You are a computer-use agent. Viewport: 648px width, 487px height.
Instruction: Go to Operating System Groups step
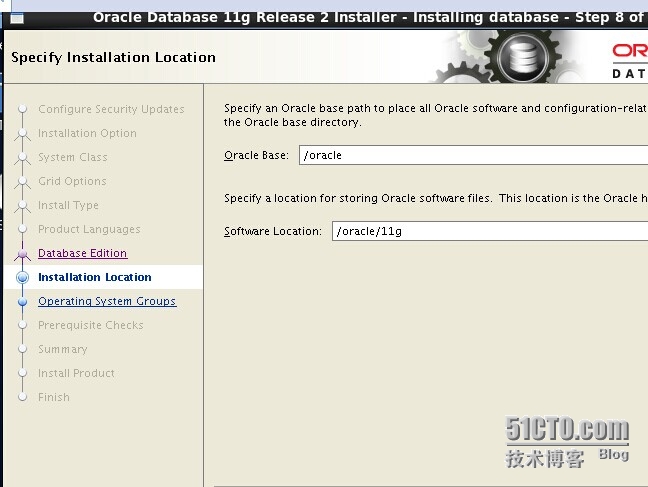tap(107, 301)
